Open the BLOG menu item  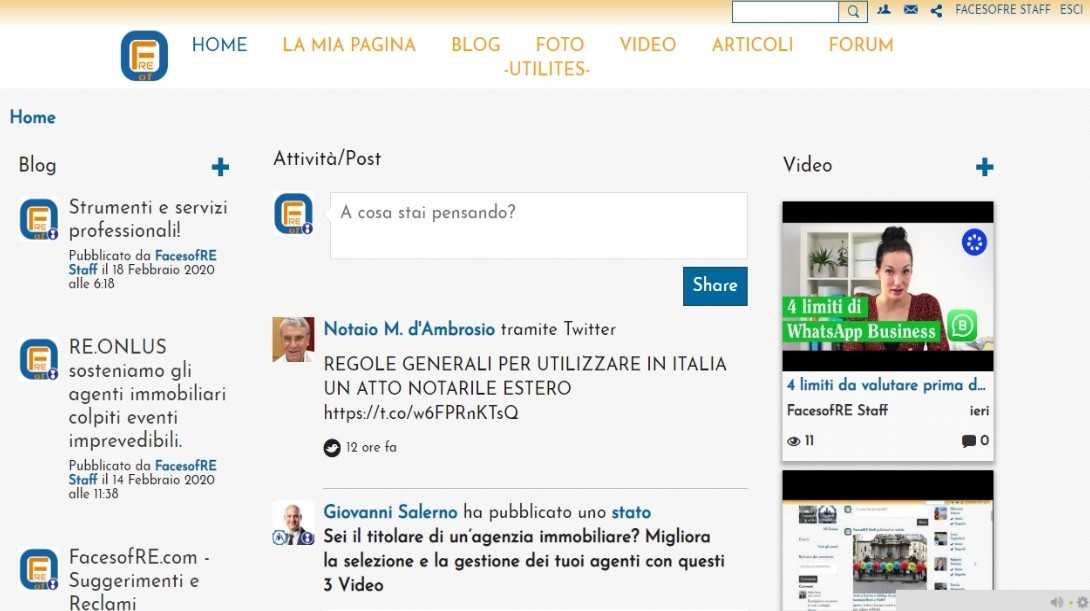pyautogui.click(x=475, y=45)
